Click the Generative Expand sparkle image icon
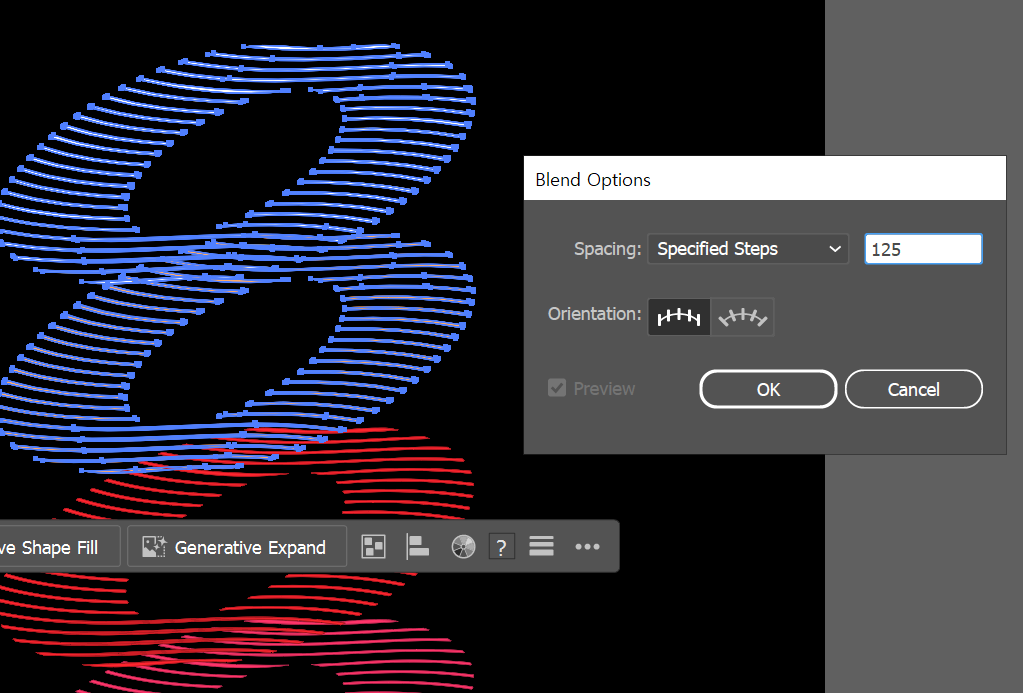The image size is (1023, 693). point(155,547)
